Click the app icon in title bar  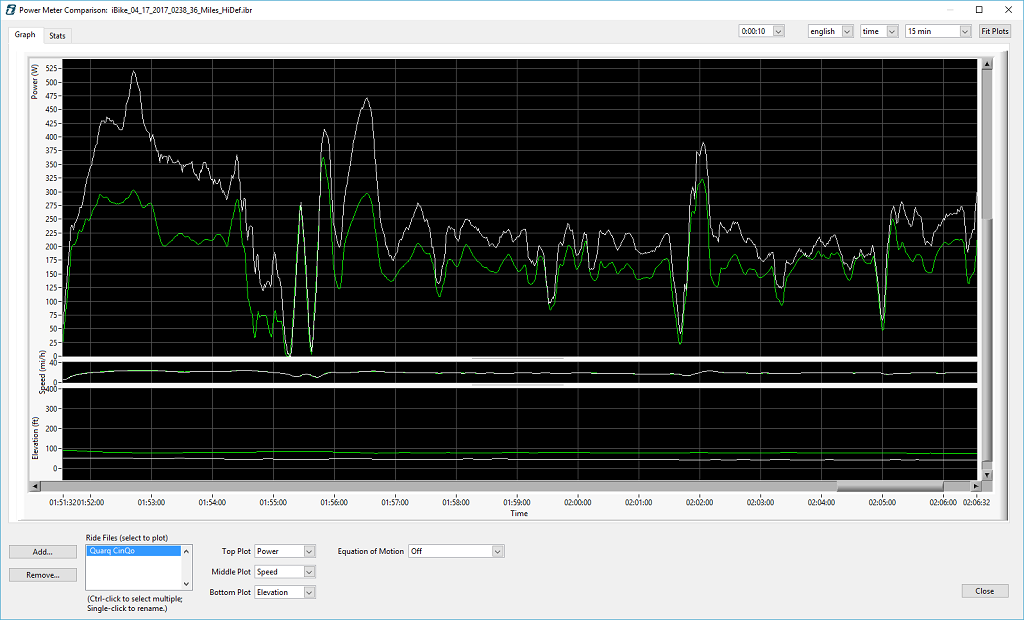10,9
